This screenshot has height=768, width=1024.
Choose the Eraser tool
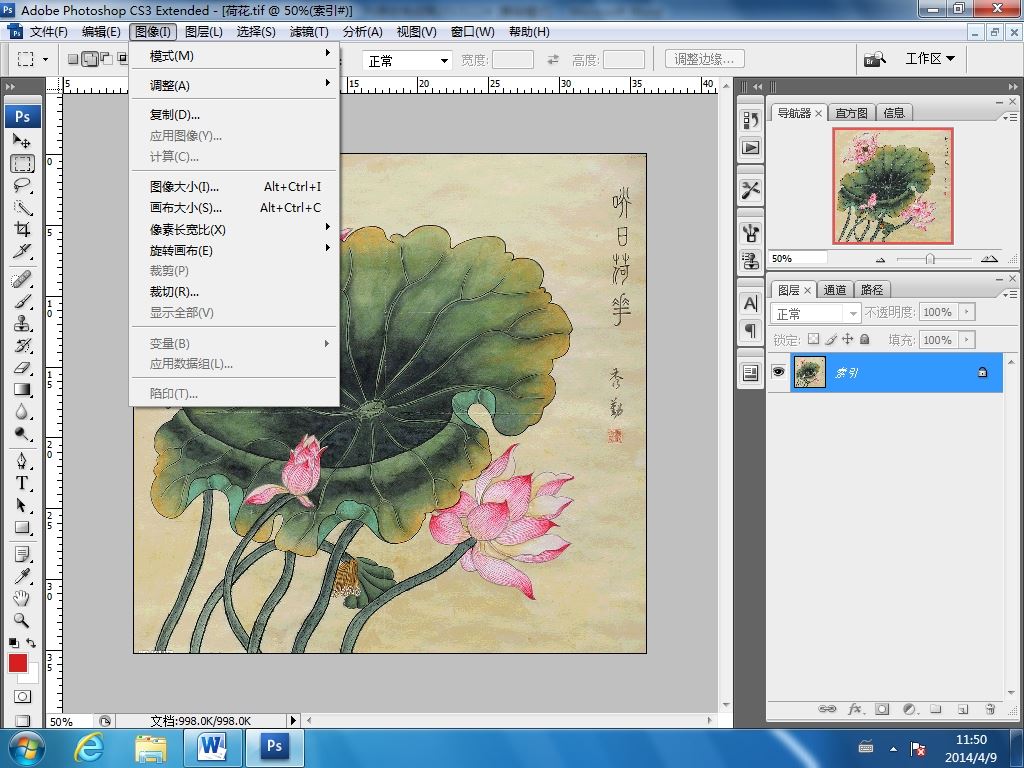click(22, 368)
